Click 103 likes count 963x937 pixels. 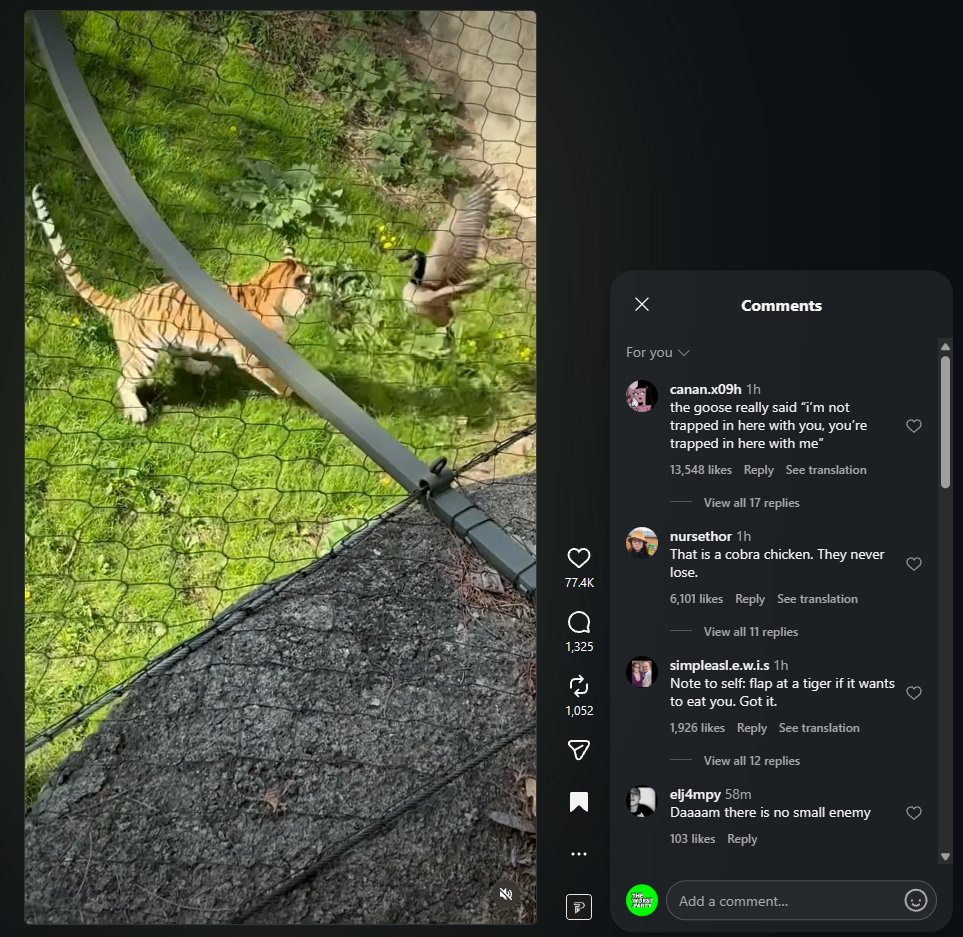692,839
